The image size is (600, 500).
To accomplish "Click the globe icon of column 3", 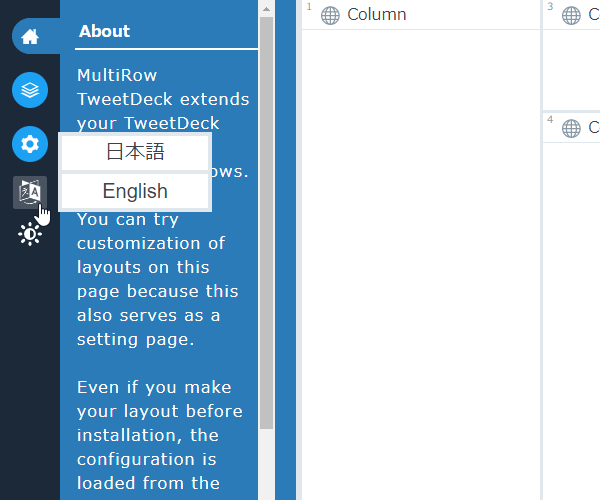I will pos(571,16).
